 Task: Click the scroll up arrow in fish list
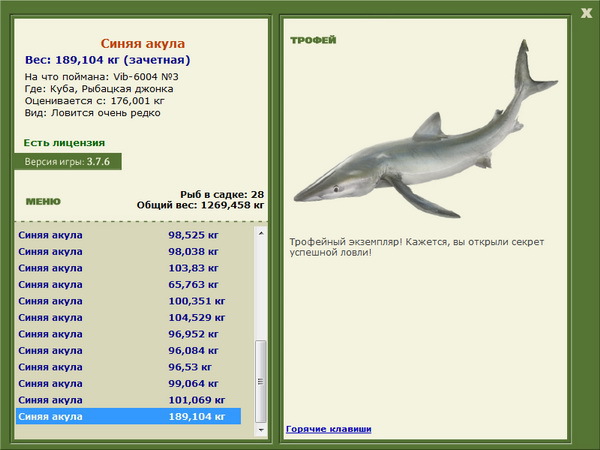(x=261, y=233)
